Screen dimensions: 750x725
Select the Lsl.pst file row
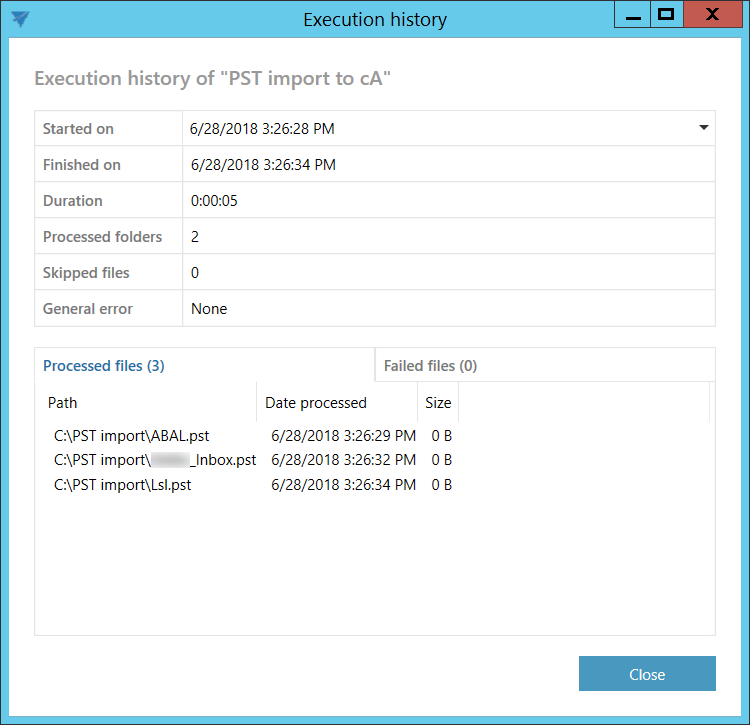(x=123, y=485)
